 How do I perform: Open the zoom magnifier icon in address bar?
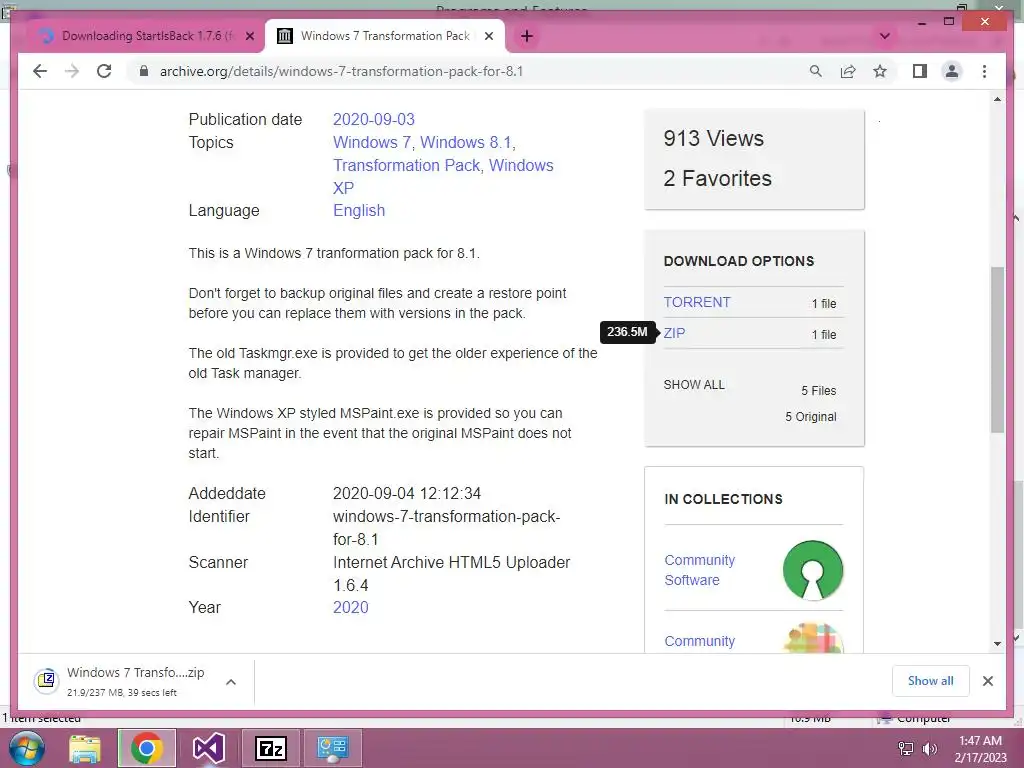tap(816, 71)
